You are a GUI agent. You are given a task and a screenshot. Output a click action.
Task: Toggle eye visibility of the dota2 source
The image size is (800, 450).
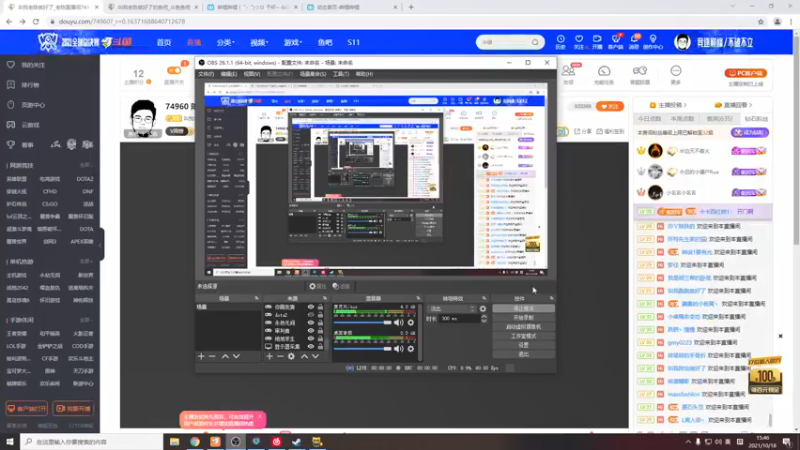tap(310, 315)
